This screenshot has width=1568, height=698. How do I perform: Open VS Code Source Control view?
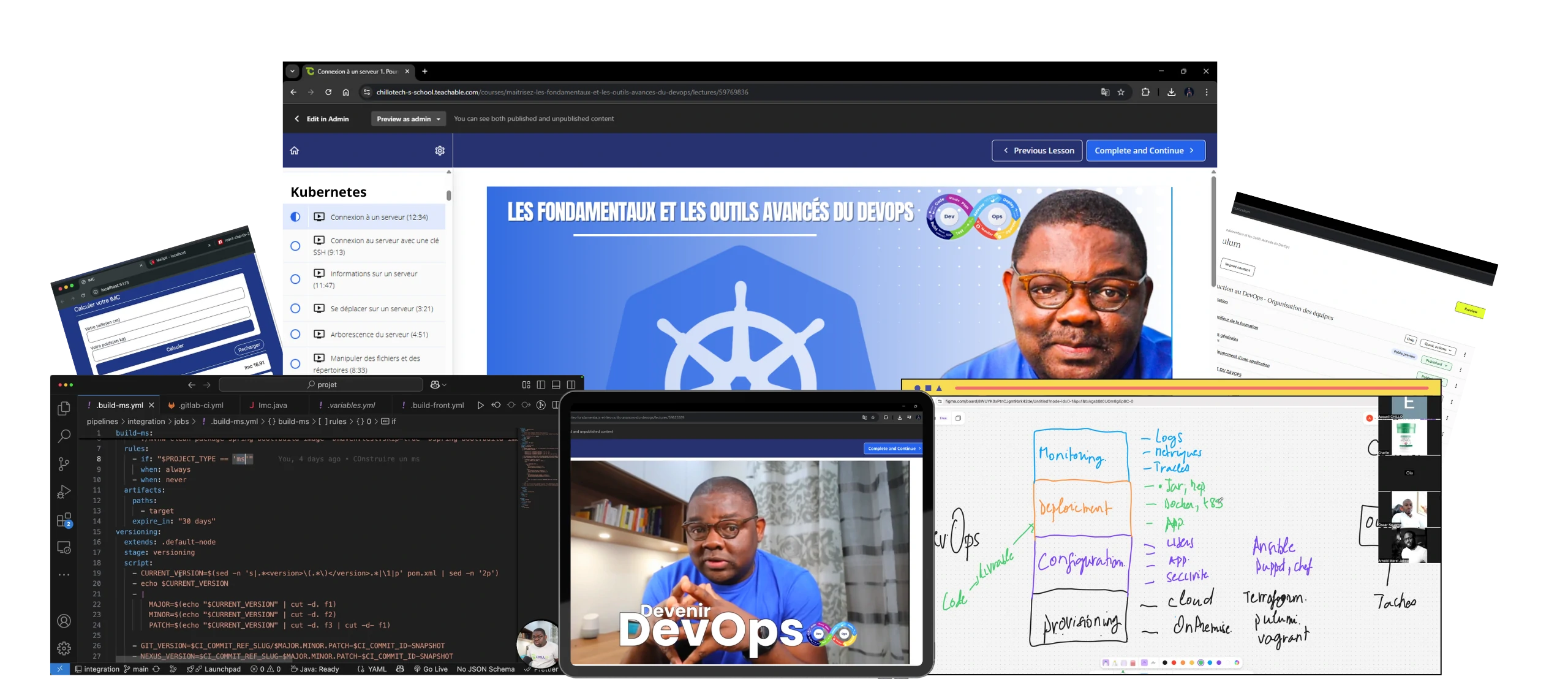pos(64,464)
